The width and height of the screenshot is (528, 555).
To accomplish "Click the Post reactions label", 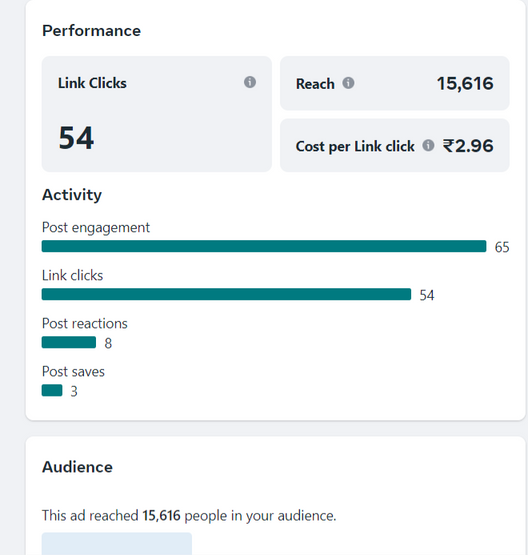I will point(85,324).
